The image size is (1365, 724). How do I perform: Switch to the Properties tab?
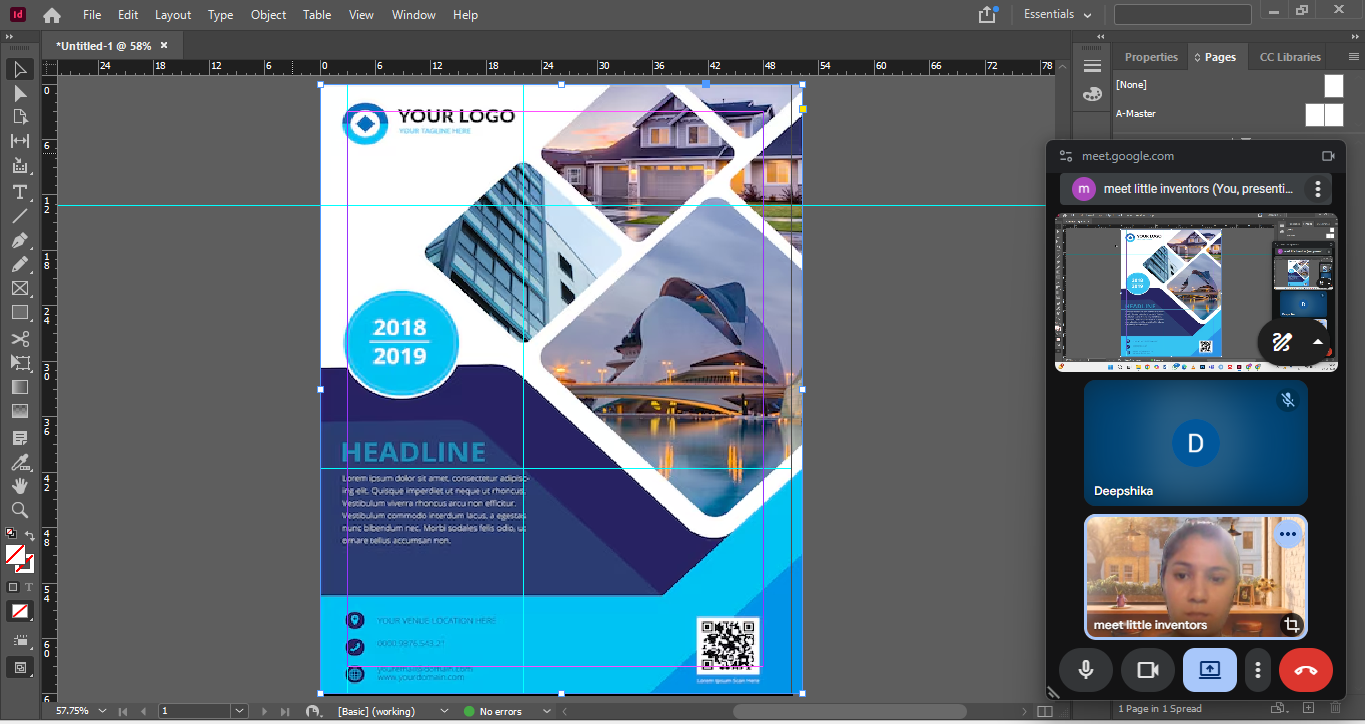click(1151, 57)
